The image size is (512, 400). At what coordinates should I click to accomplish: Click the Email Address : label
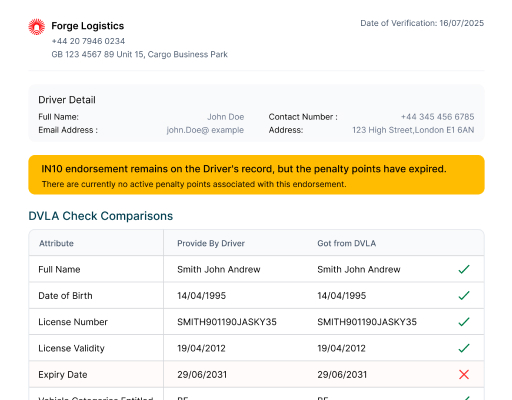click(68, 130)
